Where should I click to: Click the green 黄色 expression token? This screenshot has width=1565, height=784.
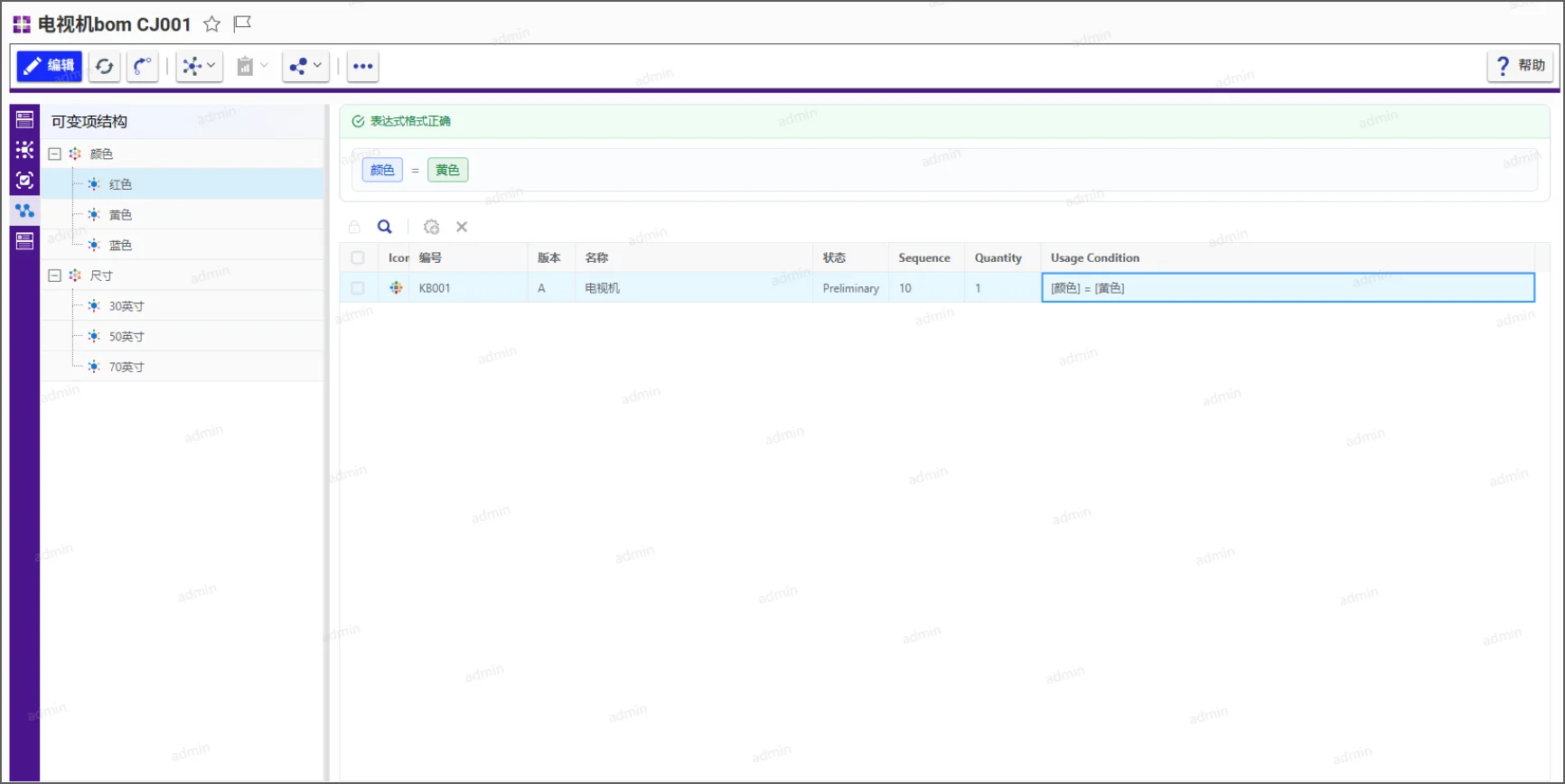click(x=447, y=170)
